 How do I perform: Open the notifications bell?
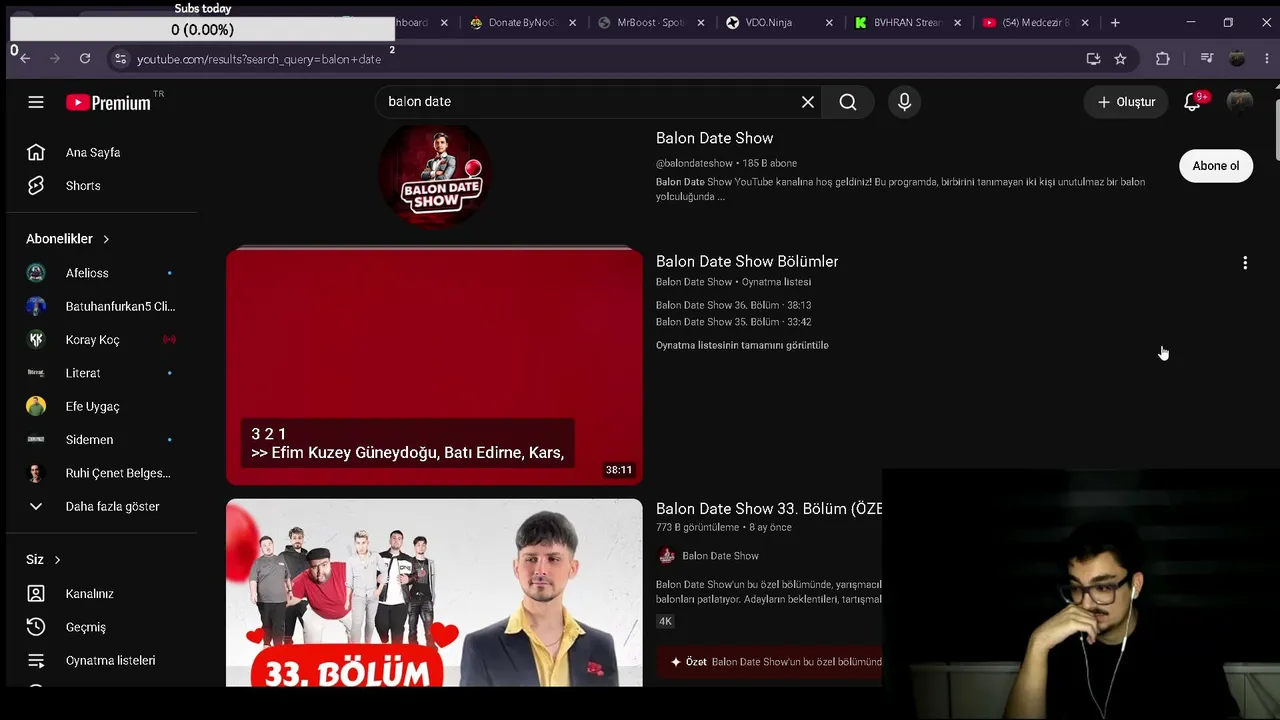1192,102
